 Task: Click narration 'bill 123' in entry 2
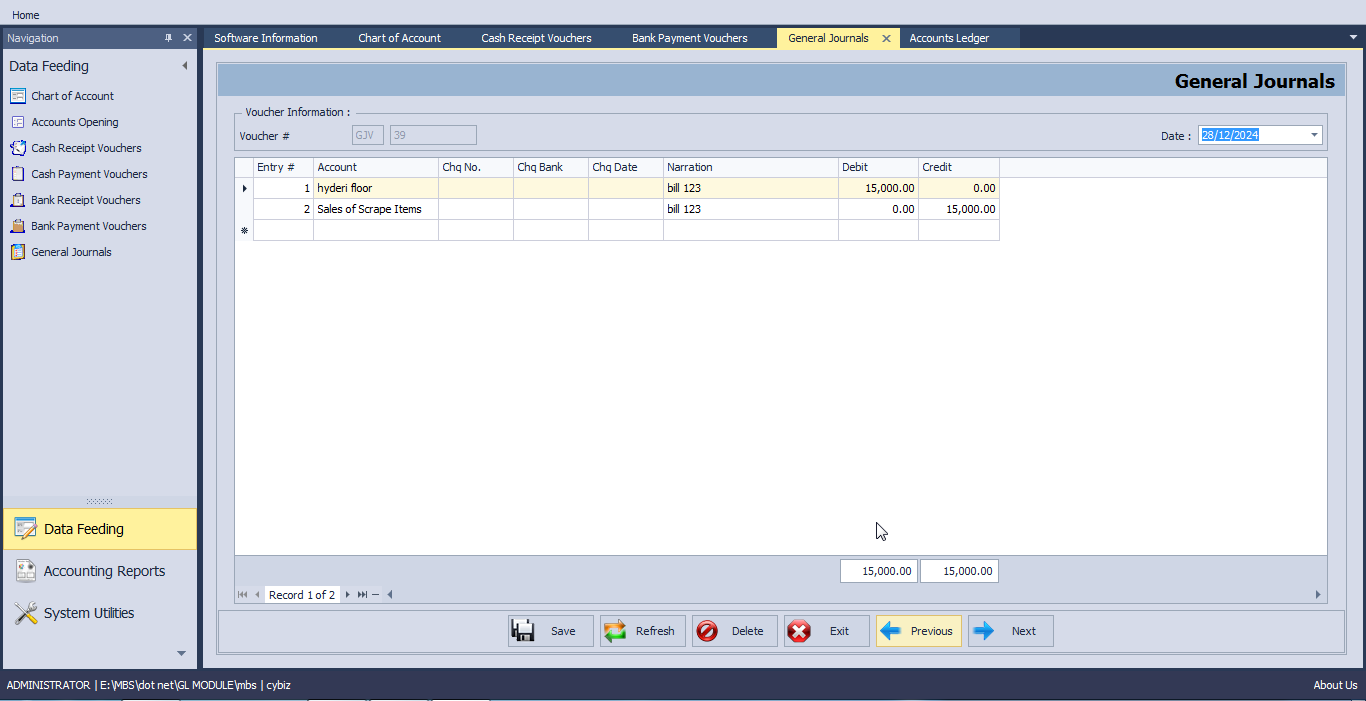pos(751,209)
